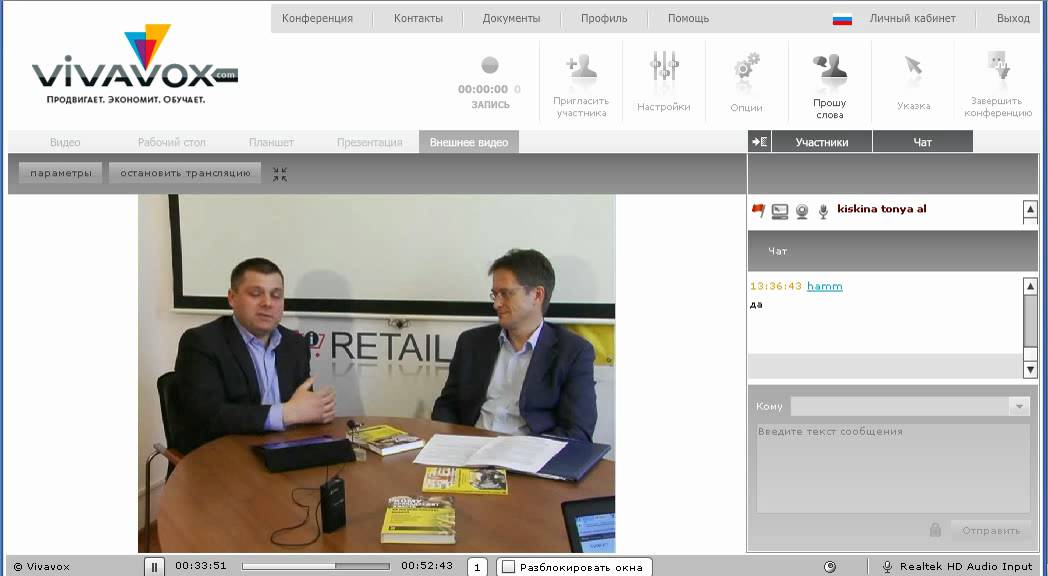Click Прошу слова icon
This screenshot has height=576, width=1048.
829,85
